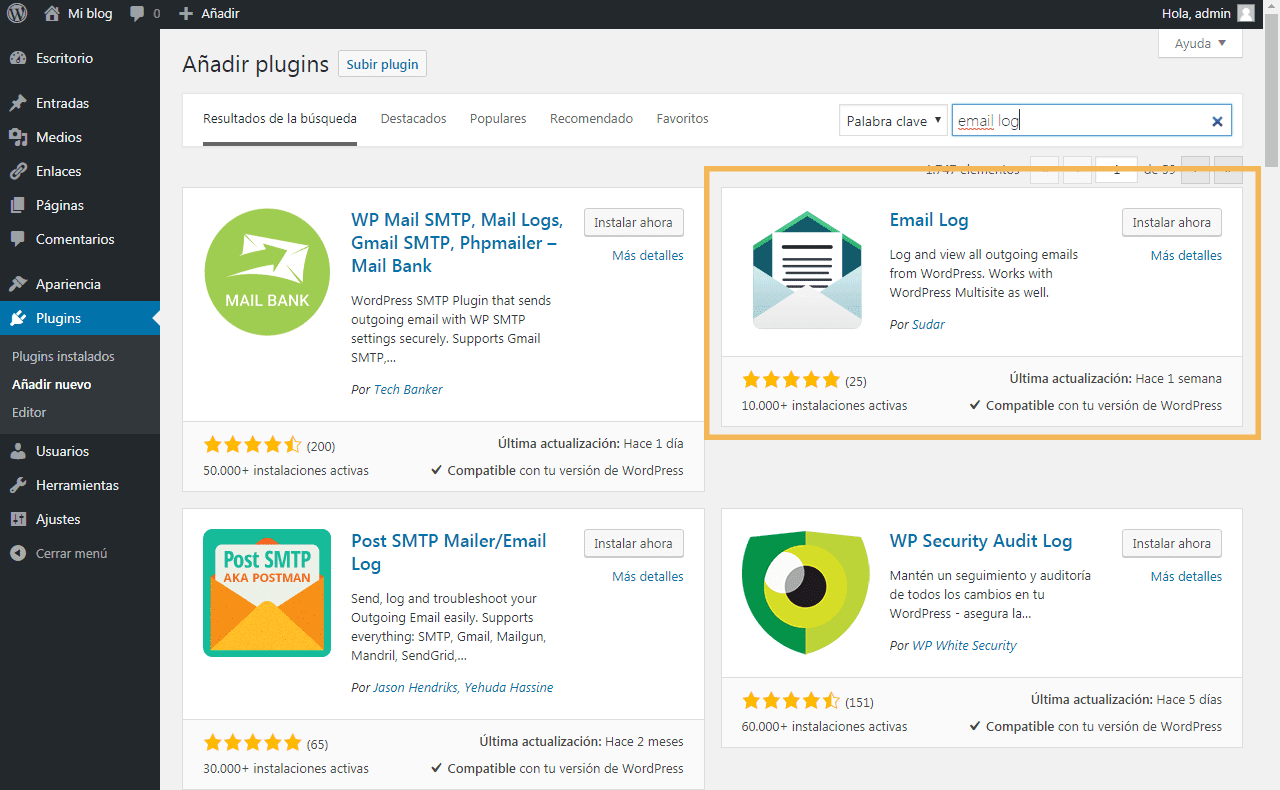Open the comments bubble in admin bar
The height and width of the screenshot is (790, 1280).
[137, 14]
